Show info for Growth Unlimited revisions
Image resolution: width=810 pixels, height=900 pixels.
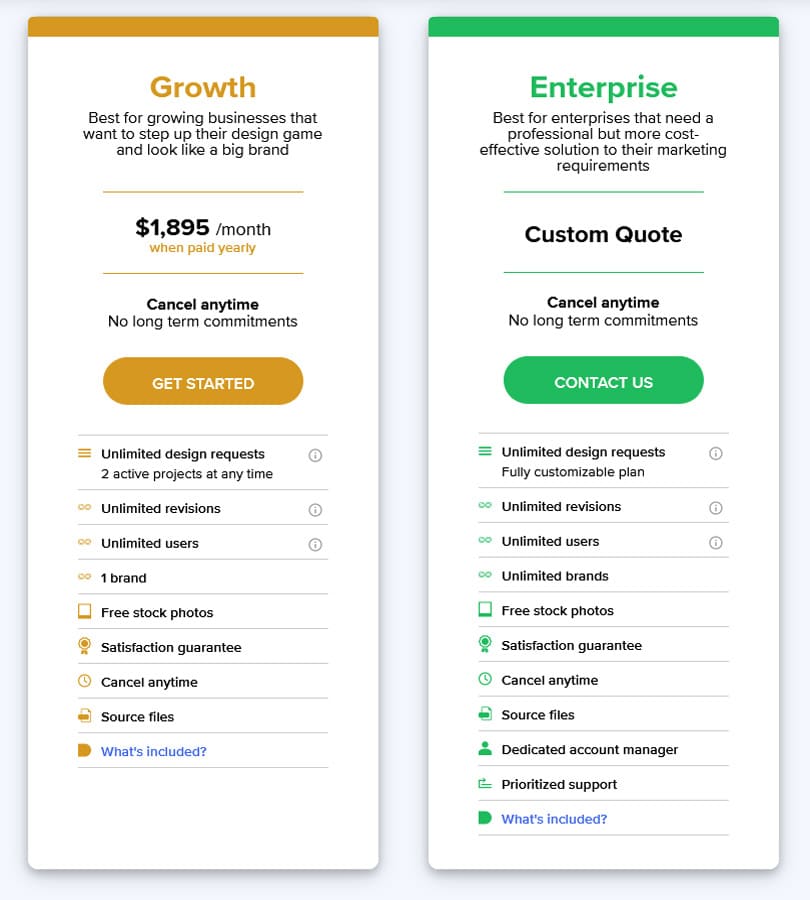pos(315,510)
